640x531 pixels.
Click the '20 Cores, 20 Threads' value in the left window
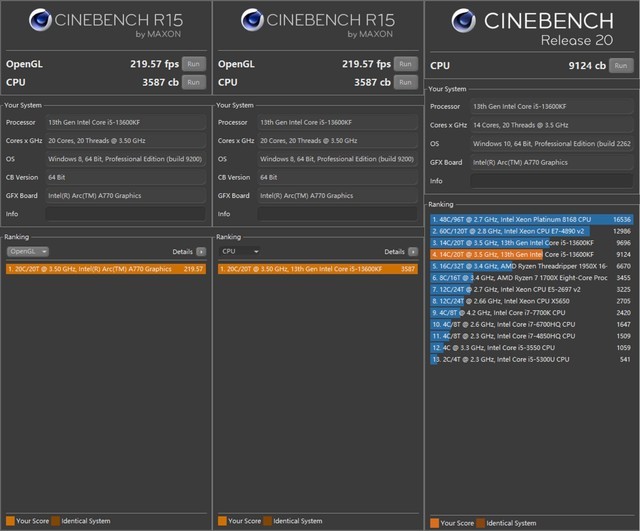(125, 141)
